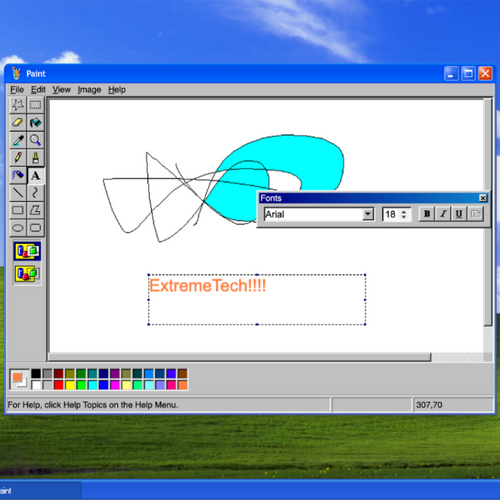Open the View menu
Screen dimensions: 500x500
click(x=61, y=90)
